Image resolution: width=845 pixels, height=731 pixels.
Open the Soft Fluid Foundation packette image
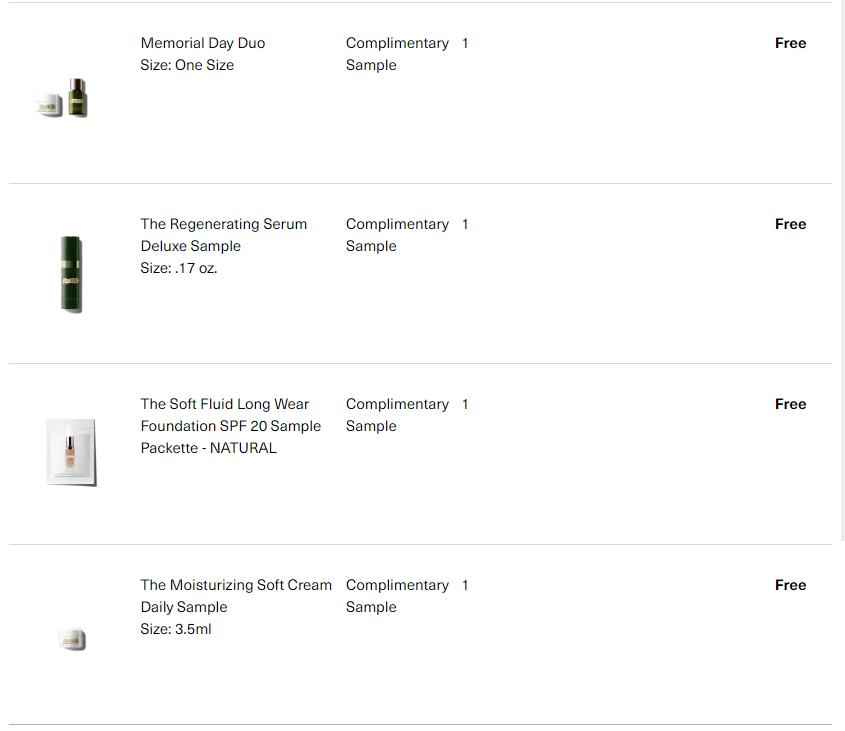click(71, 452)
